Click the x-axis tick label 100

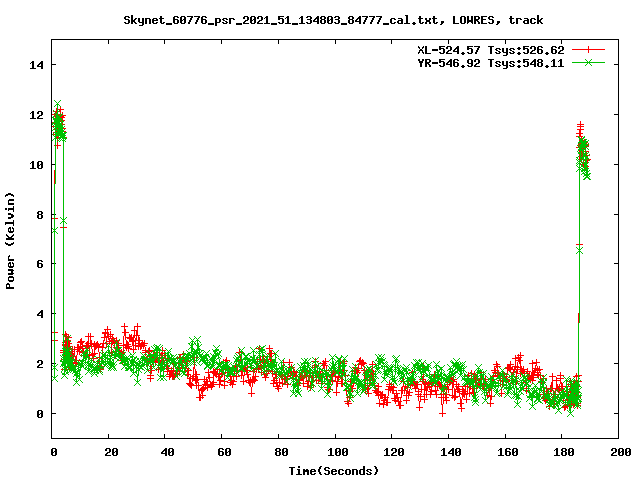point(338,452)
